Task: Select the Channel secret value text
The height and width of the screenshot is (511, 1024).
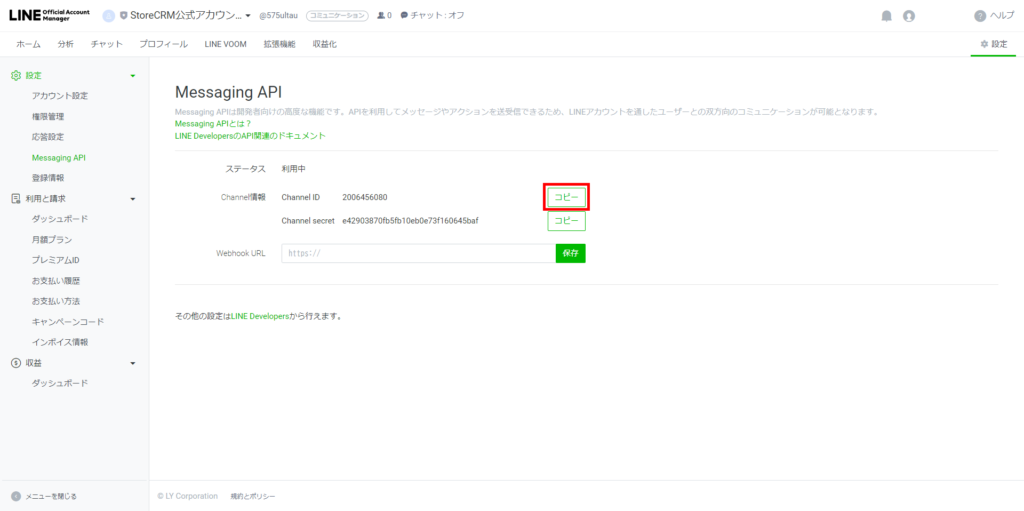Action: click(x=410, y=221)
